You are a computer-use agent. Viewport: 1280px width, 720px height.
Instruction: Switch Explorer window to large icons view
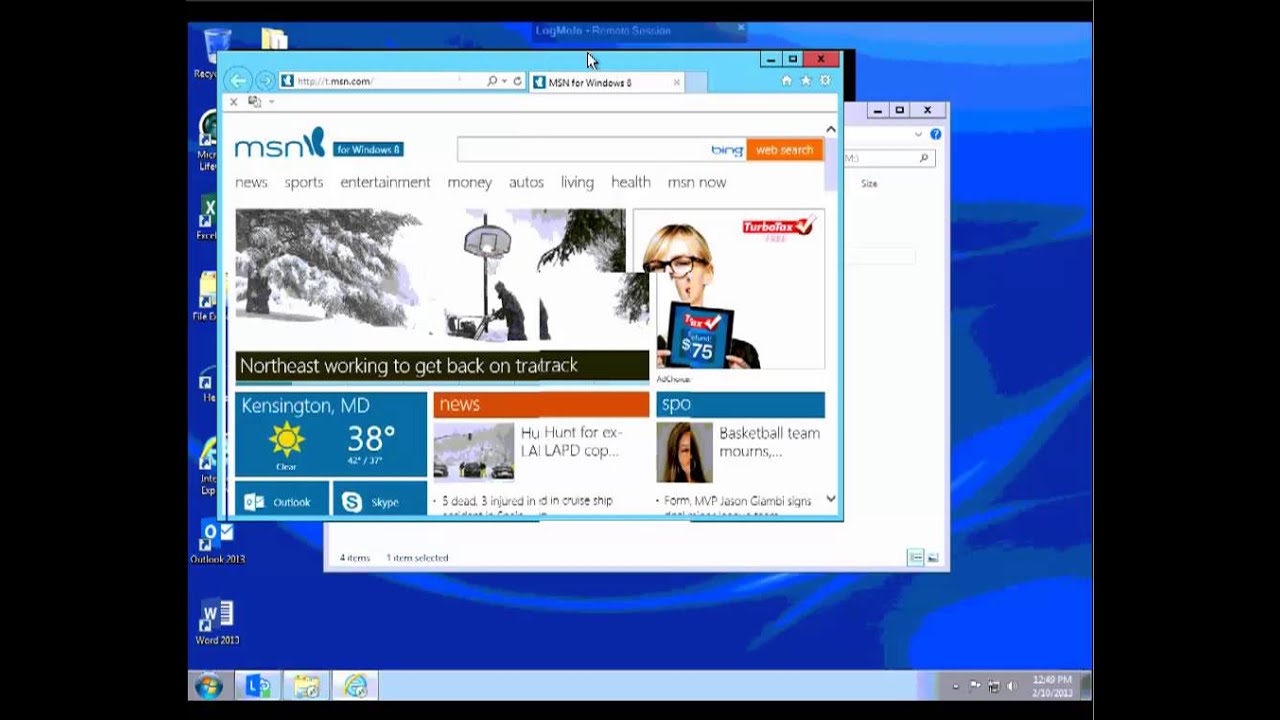point(933,558)
